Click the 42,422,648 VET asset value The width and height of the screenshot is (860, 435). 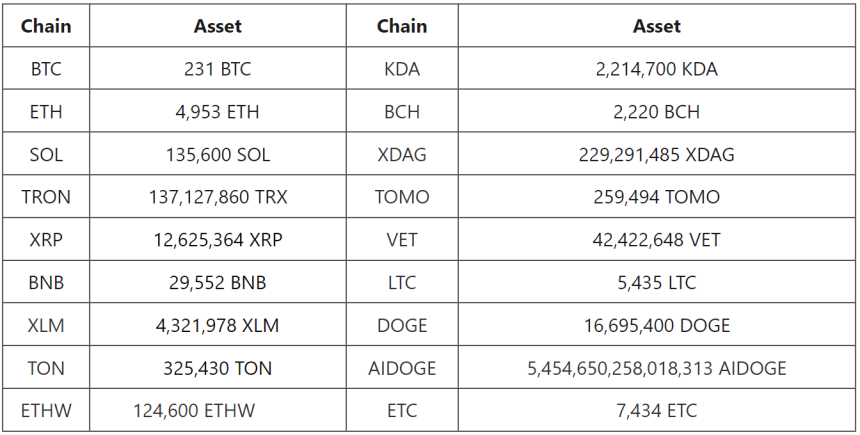point(656,240)
